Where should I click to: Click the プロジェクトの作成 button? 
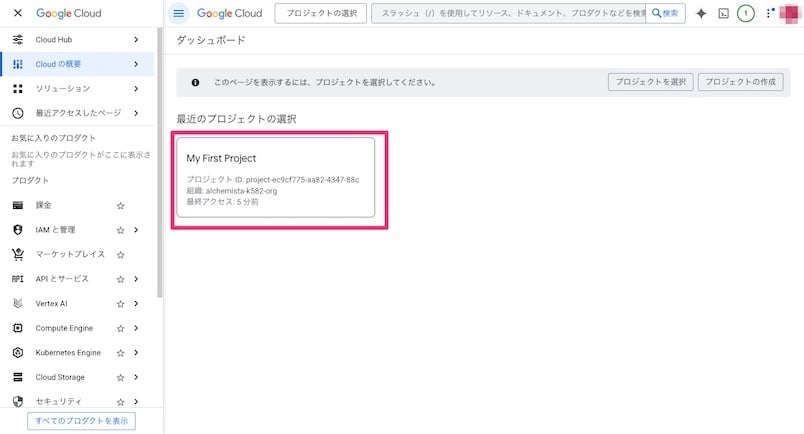click(x=740, y=82)
